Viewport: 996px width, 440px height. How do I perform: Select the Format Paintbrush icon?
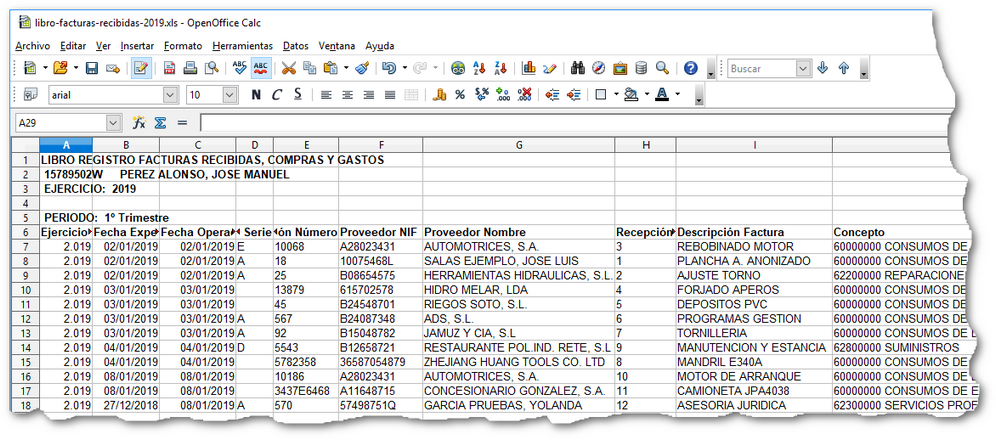[x=362, y=68]
